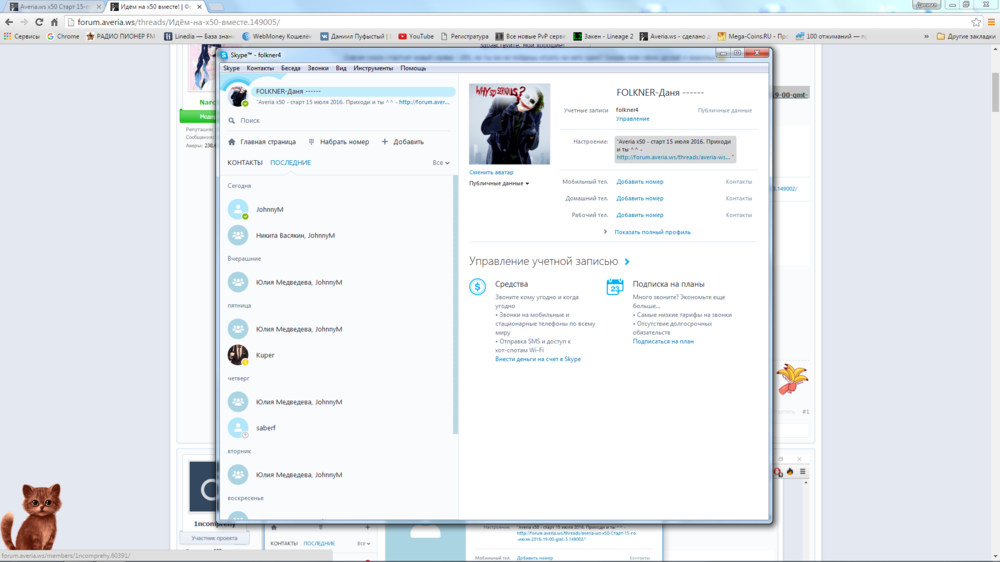Bookmark this page with the star icon
This screenshot has width=1000, height=562.
pyautogui.click(x=976, y=22)
